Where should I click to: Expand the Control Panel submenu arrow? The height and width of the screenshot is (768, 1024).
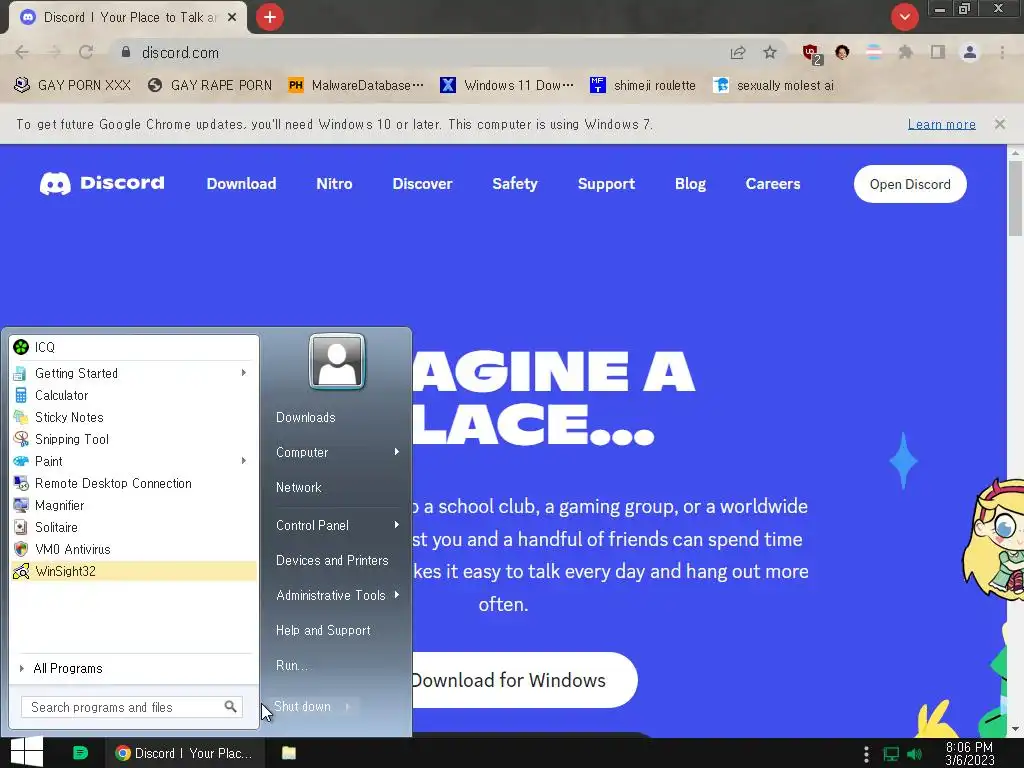click(396, 525)
